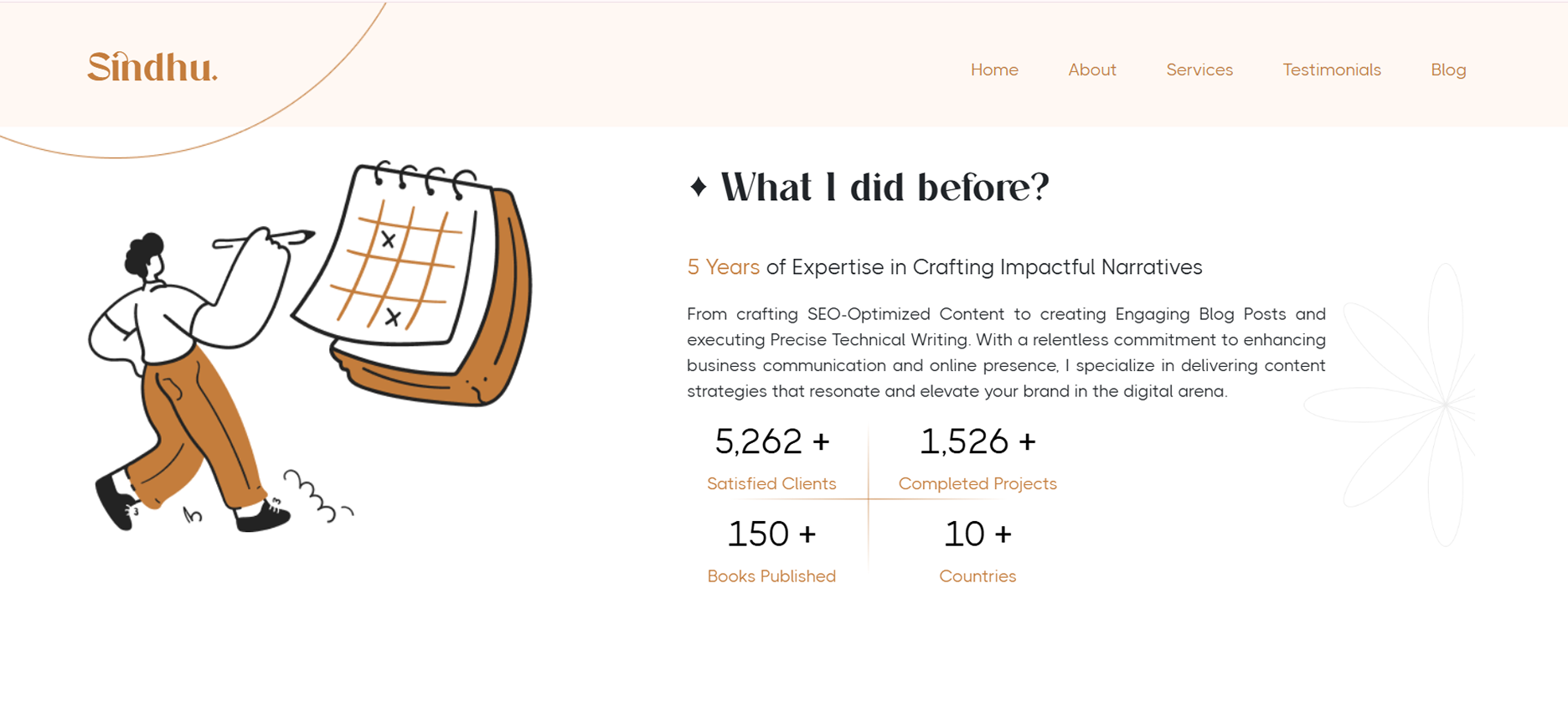
Task: Click the star icon beside heading
Action: [x=698, y=187]
